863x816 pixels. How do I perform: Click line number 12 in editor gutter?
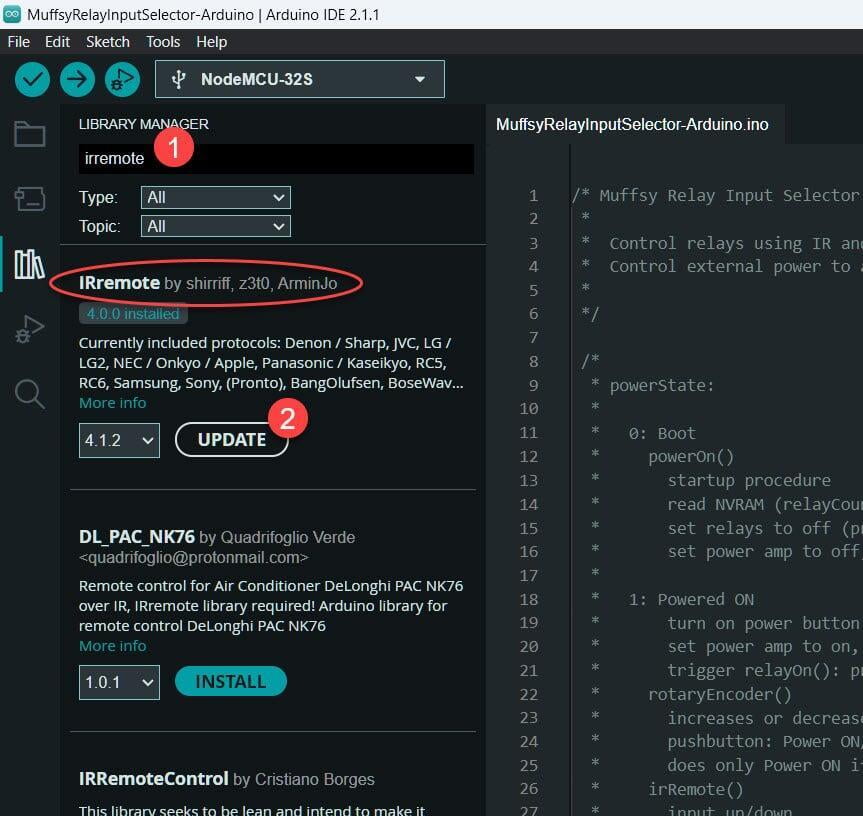click(529, 457)
